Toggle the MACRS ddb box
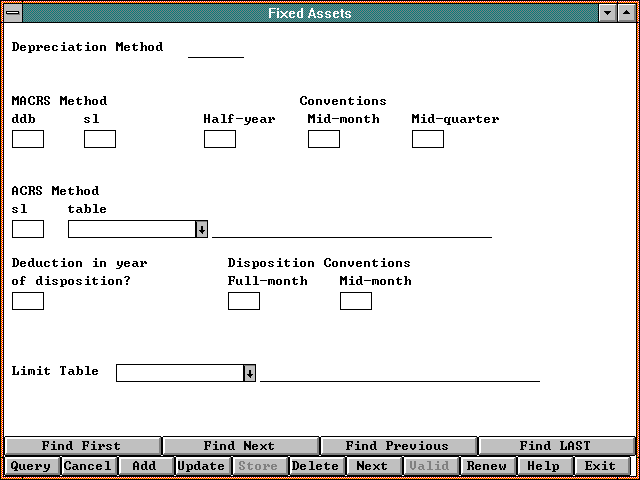Viewport: 640px width, 480px height. pyautogui.click(x=28, y=139)
